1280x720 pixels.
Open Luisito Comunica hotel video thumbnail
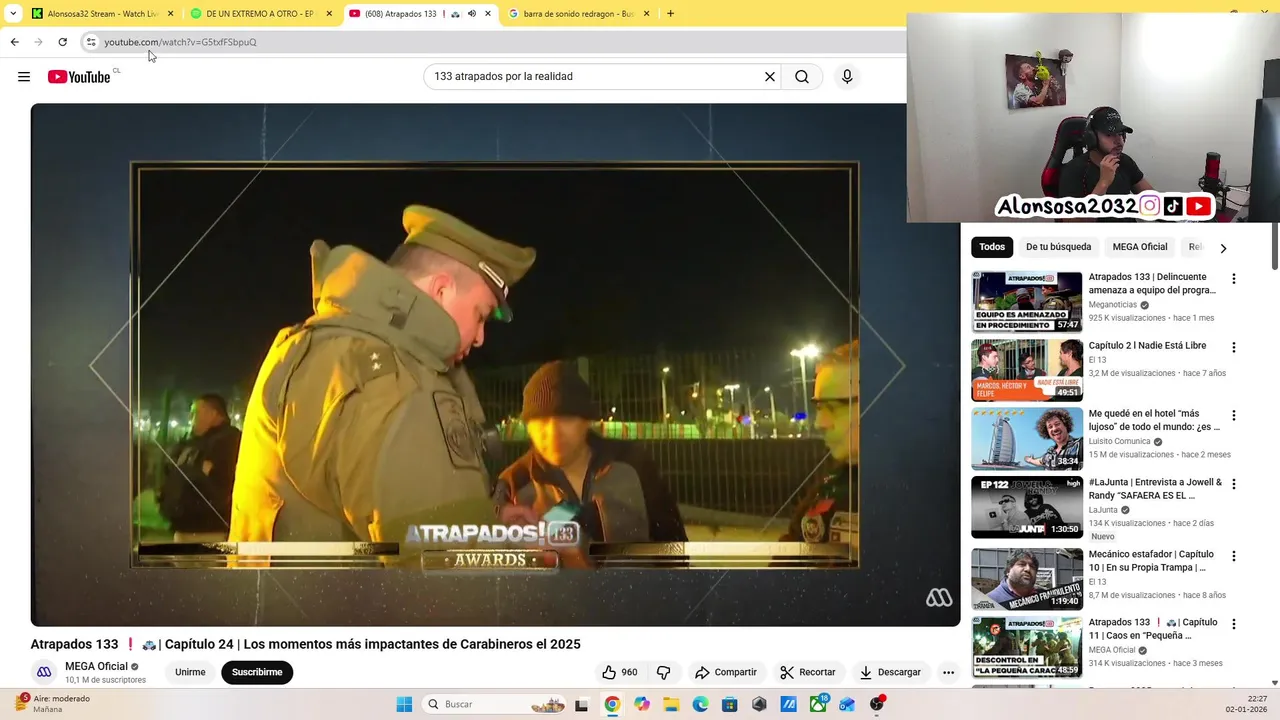tap(1027, 438)
